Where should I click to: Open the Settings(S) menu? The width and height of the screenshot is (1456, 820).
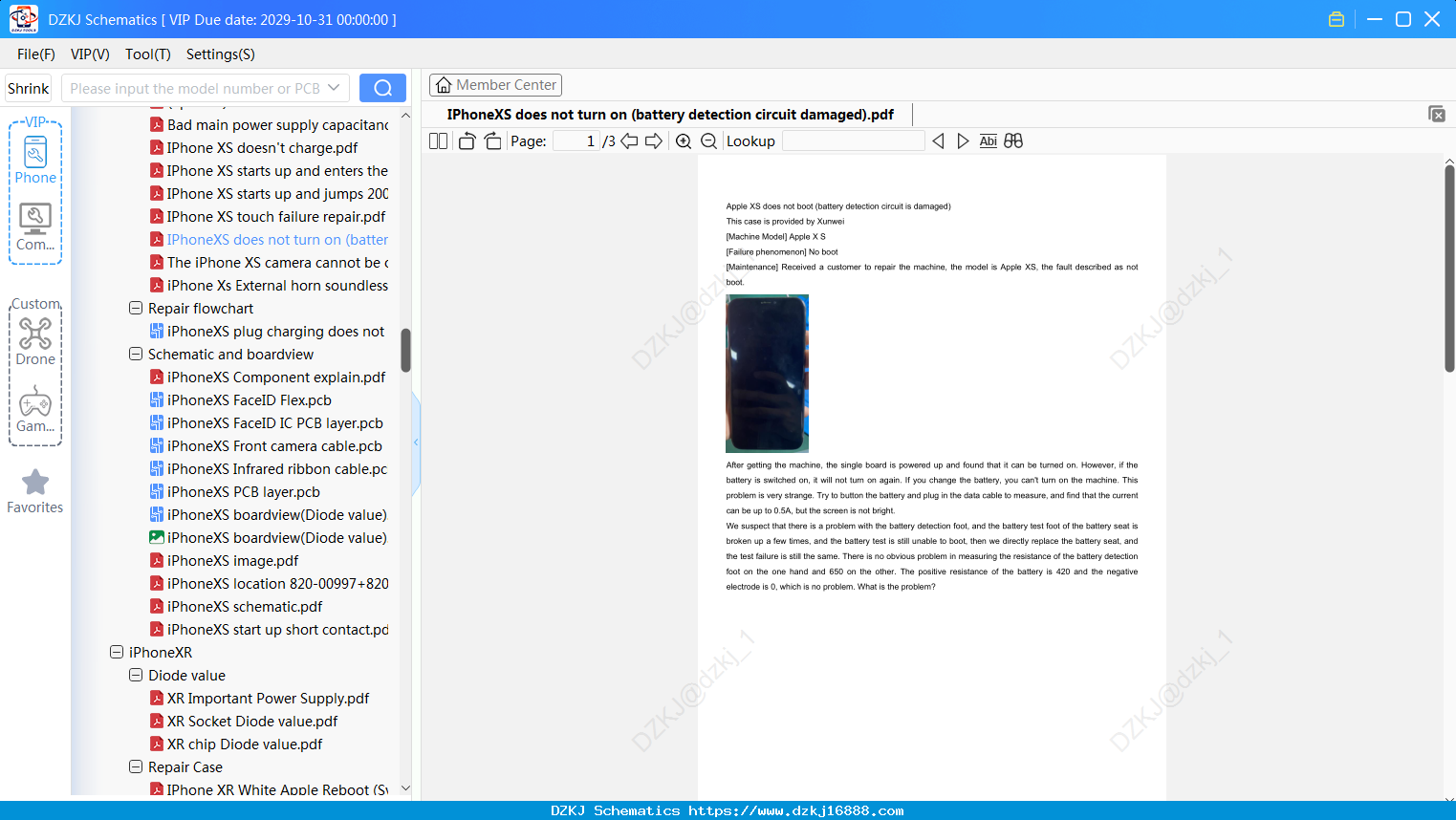point(221,54)
